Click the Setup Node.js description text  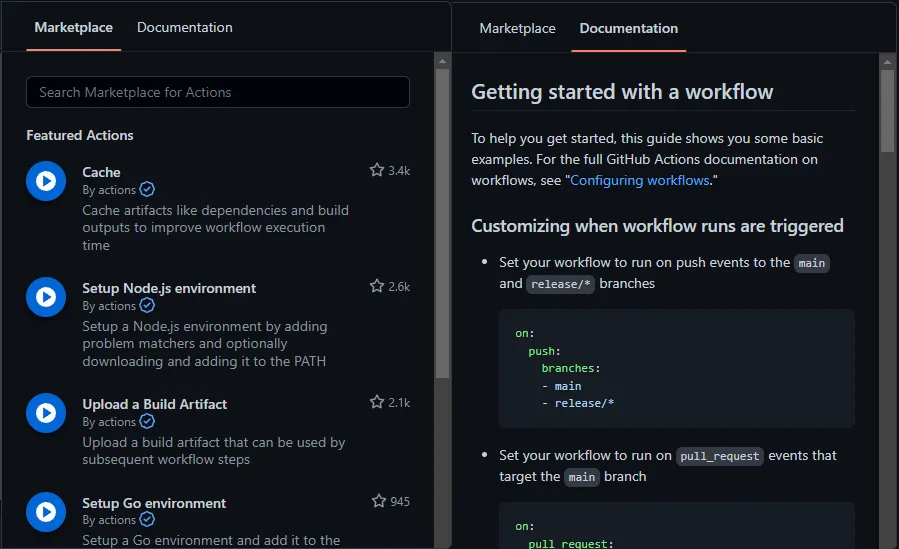click(205, 344)
